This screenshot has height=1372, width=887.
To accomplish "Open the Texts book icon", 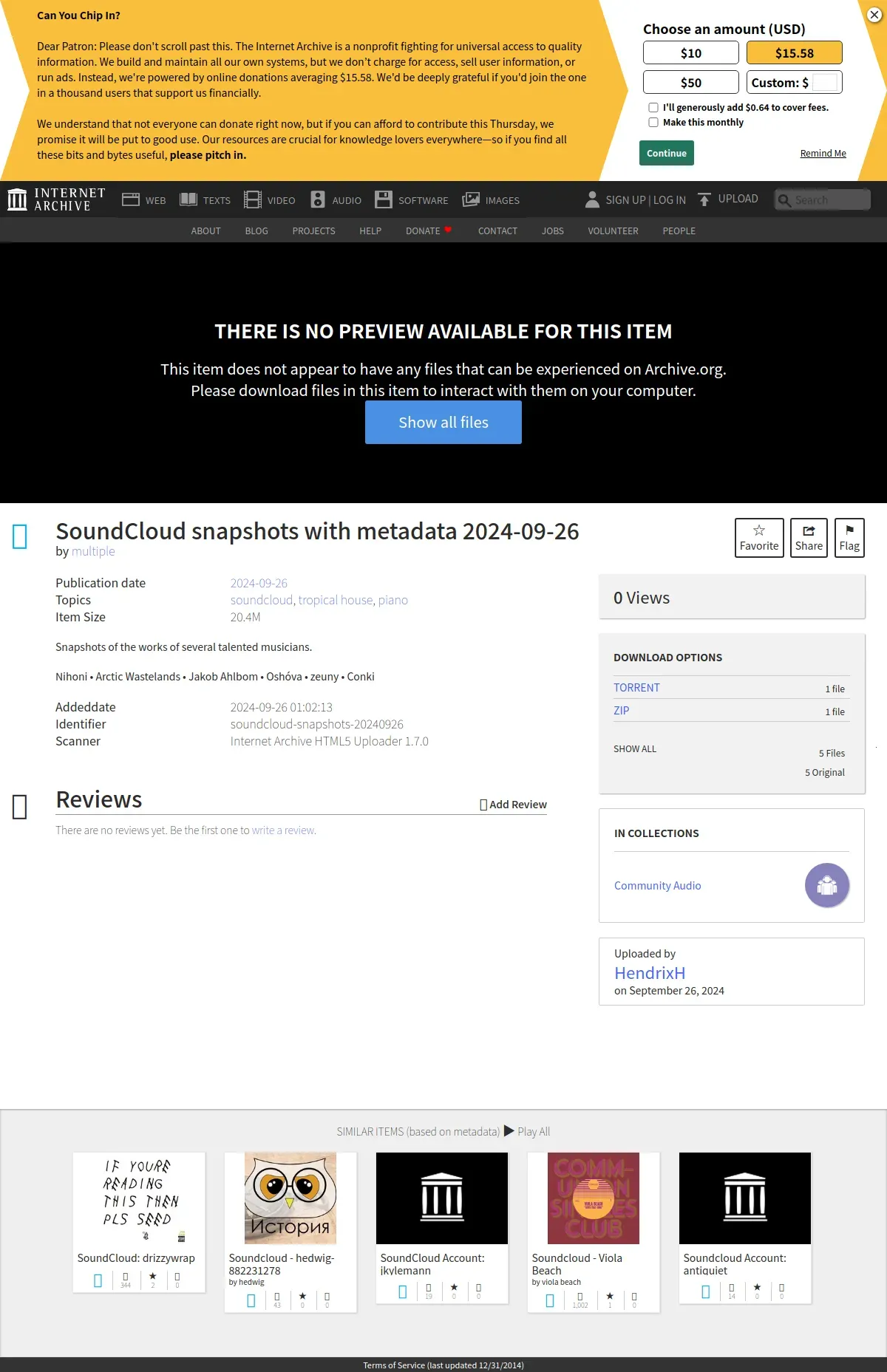I will pyautogui.click(x=188, y=199).
